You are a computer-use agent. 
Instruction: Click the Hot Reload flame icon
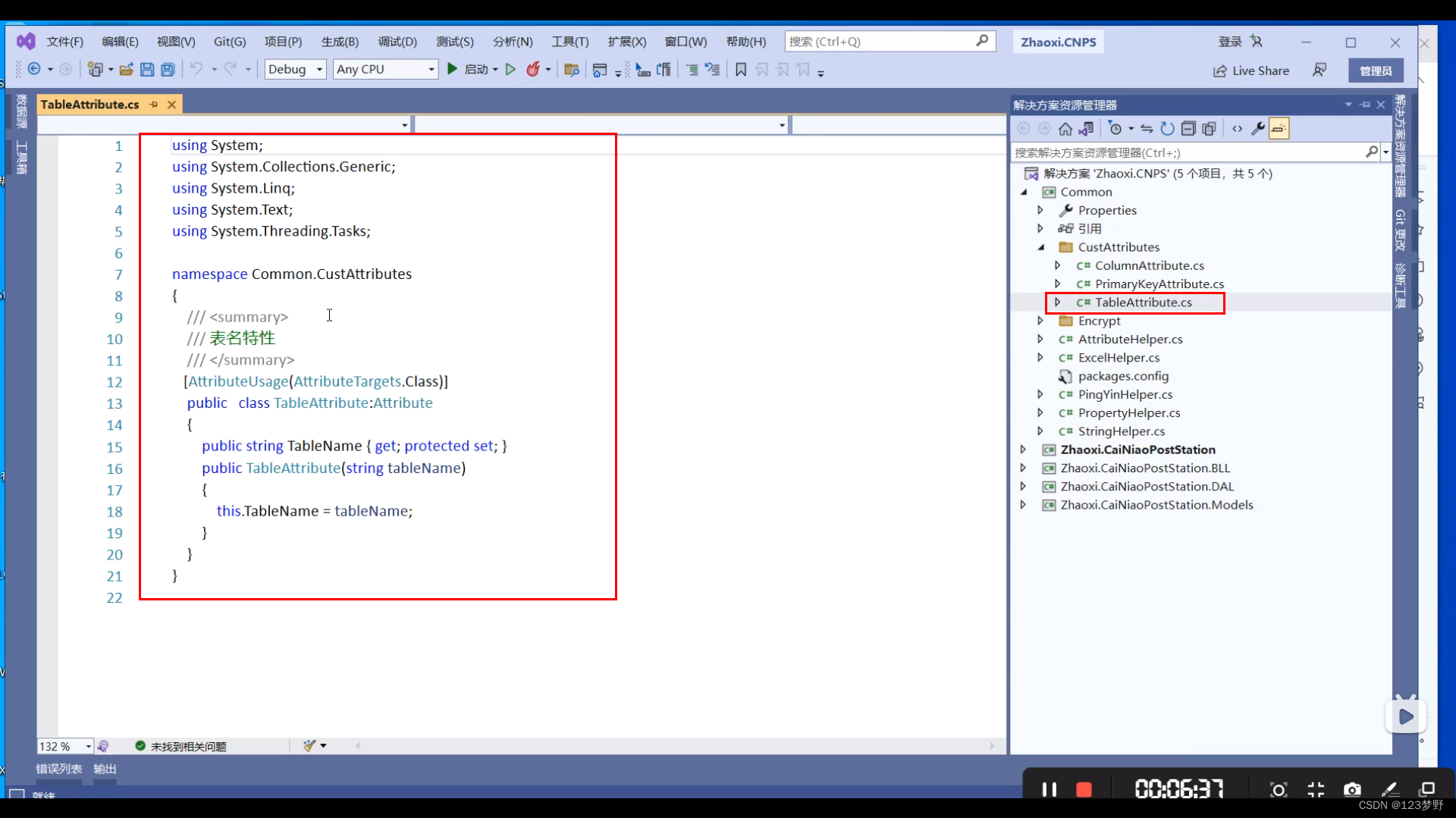click(x=533, y=69)
